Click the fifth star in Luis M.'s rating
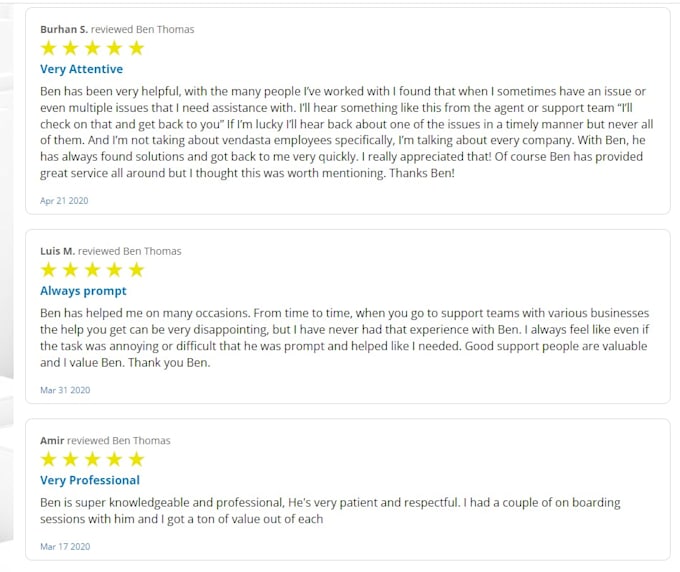The height and width of the screenshot is (572, 680). 137,270
